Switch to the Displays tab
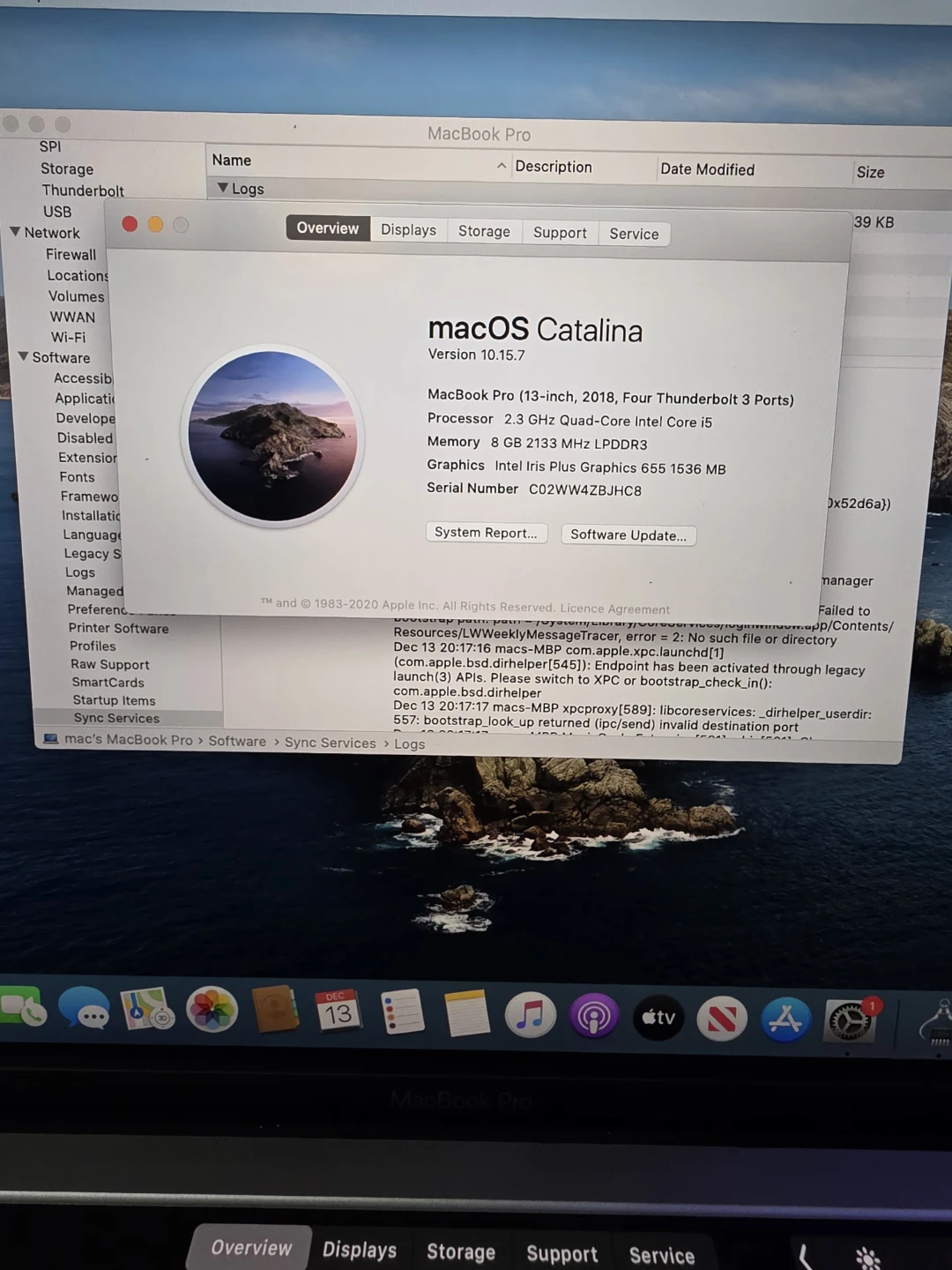The width and height of the screenshot is (952, 1270). 408,230
